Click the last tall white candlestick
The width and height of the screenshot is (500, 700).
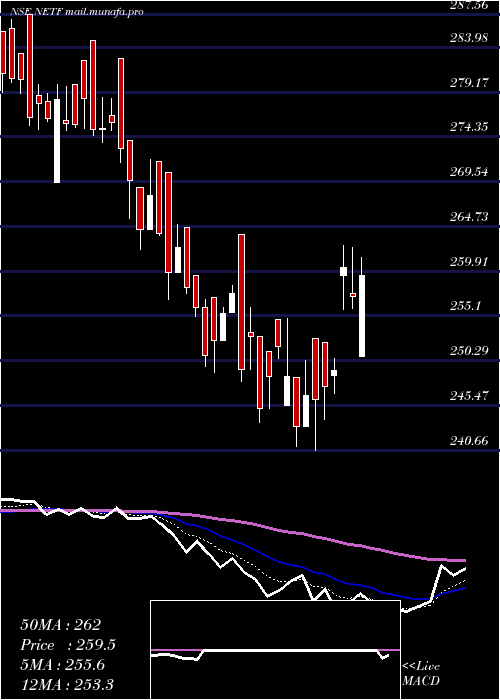(x=362, y=316)
